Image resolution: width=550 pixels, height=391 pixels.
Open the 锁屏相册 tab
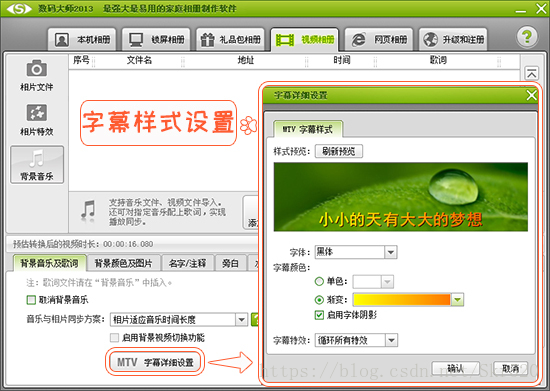coord(156,40)
